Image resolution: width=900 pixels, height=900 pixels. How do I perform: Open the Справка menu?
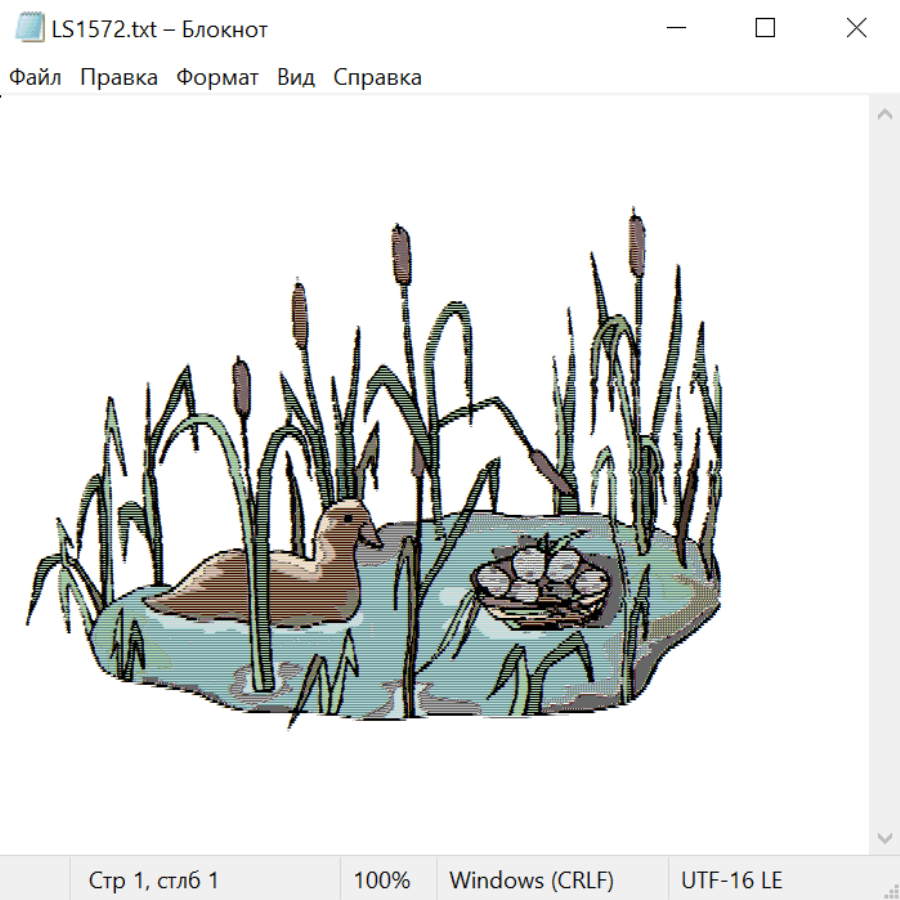(377, 78)
